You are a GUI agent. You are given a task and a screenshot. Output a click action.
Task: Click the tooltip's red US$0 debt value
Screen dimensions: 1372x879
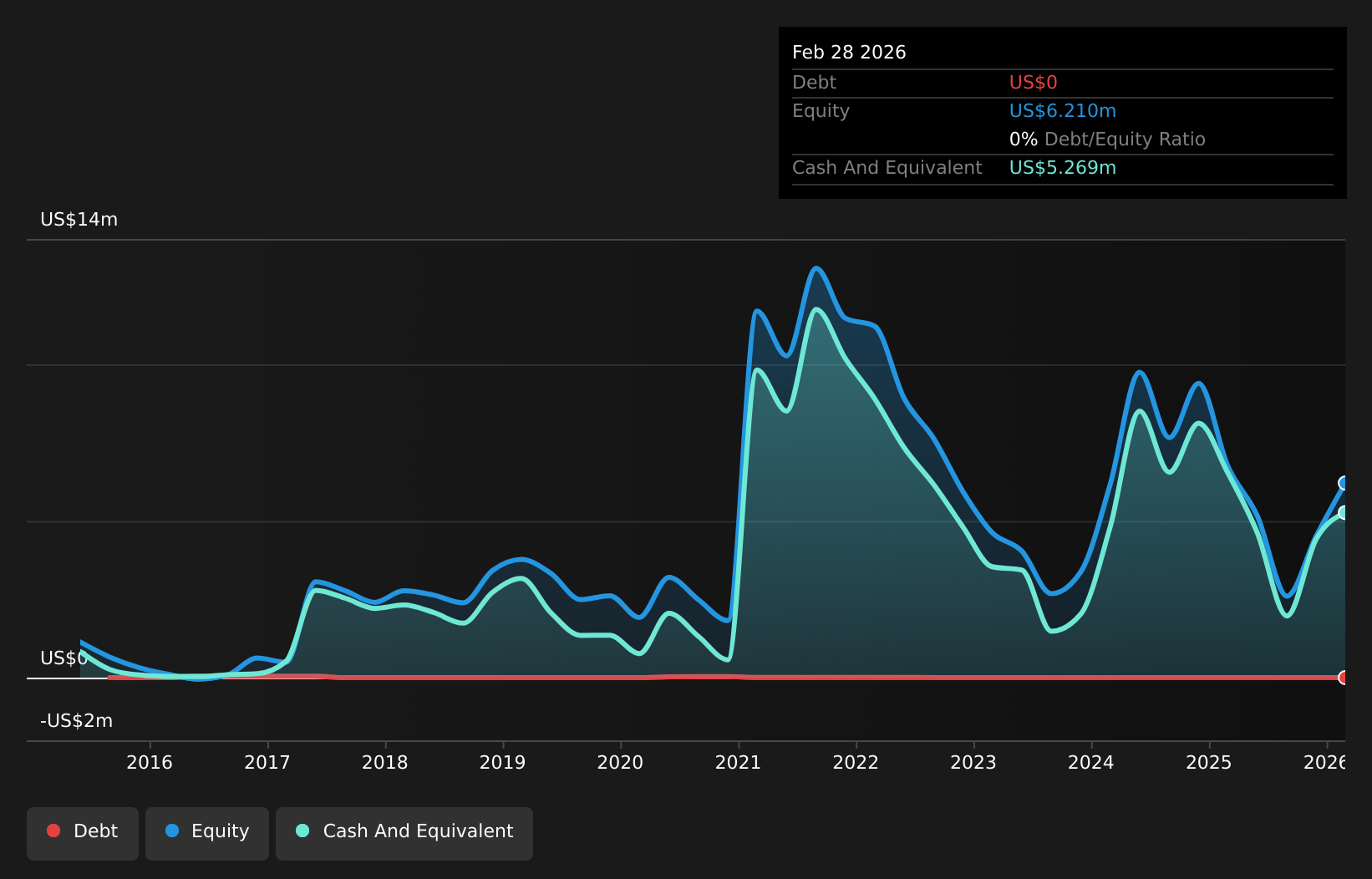(1034, 83)
